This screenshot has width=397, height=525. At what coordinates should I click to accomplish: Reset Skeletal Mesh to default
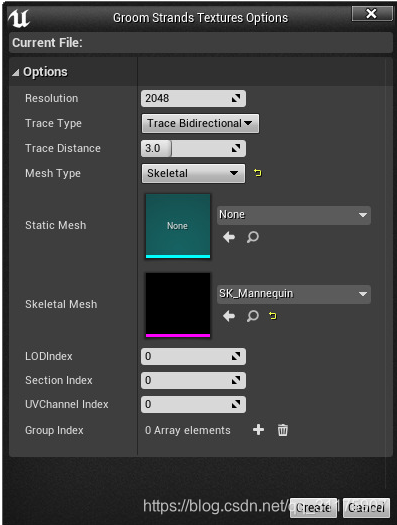(x=273, y=315)
